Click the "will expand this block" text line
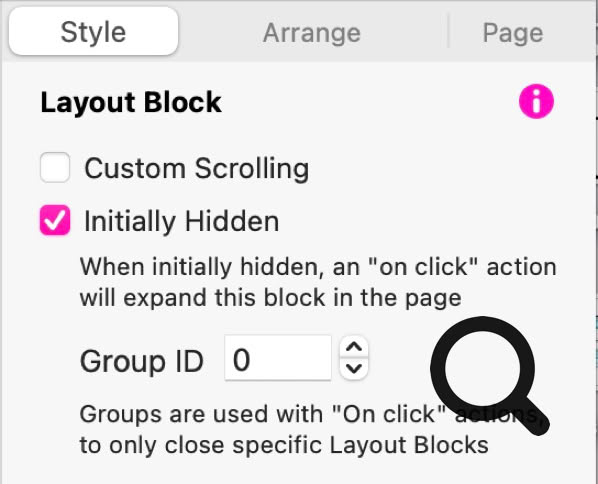 click(271, 297)
